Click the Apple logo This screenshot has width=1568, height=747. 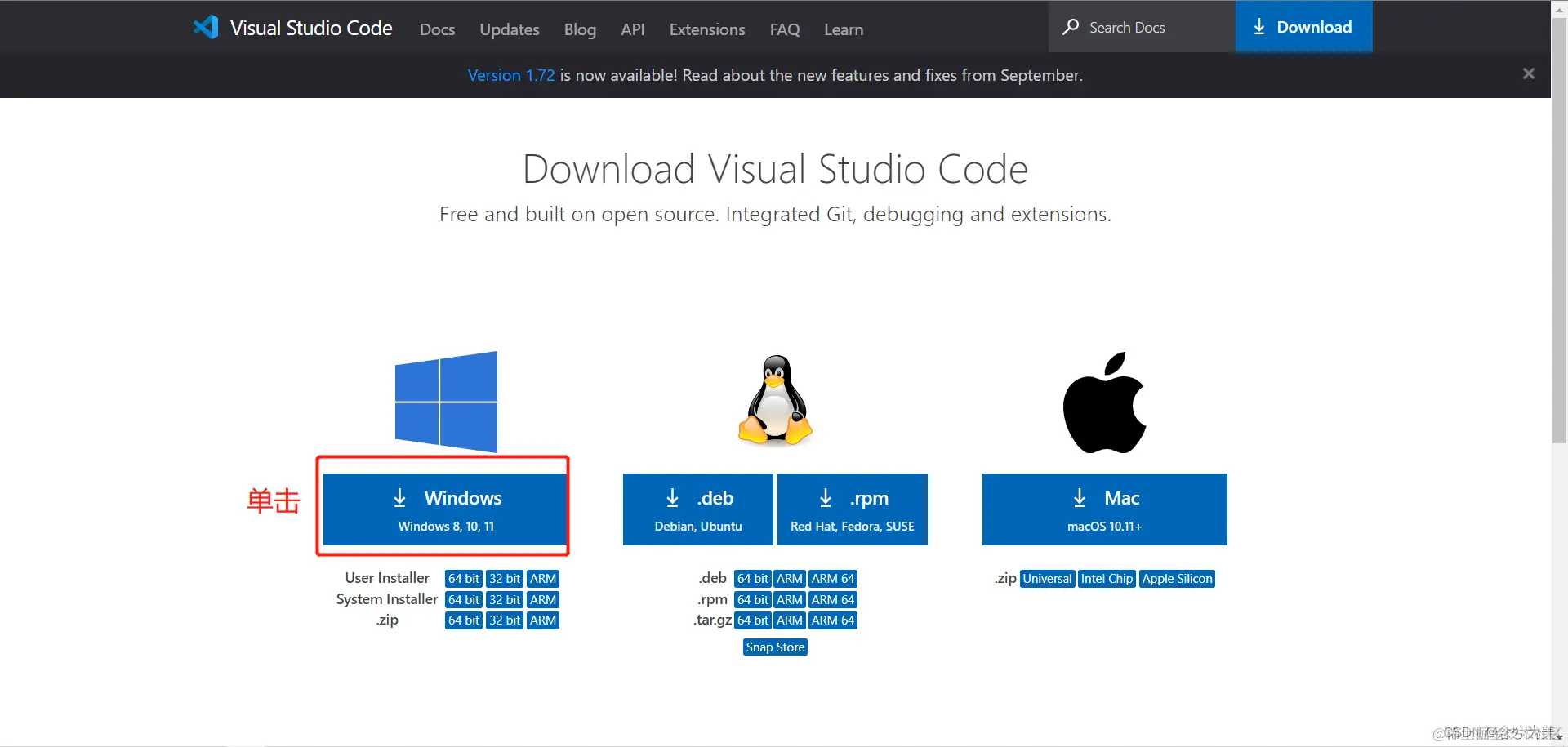click(1104, 402)
